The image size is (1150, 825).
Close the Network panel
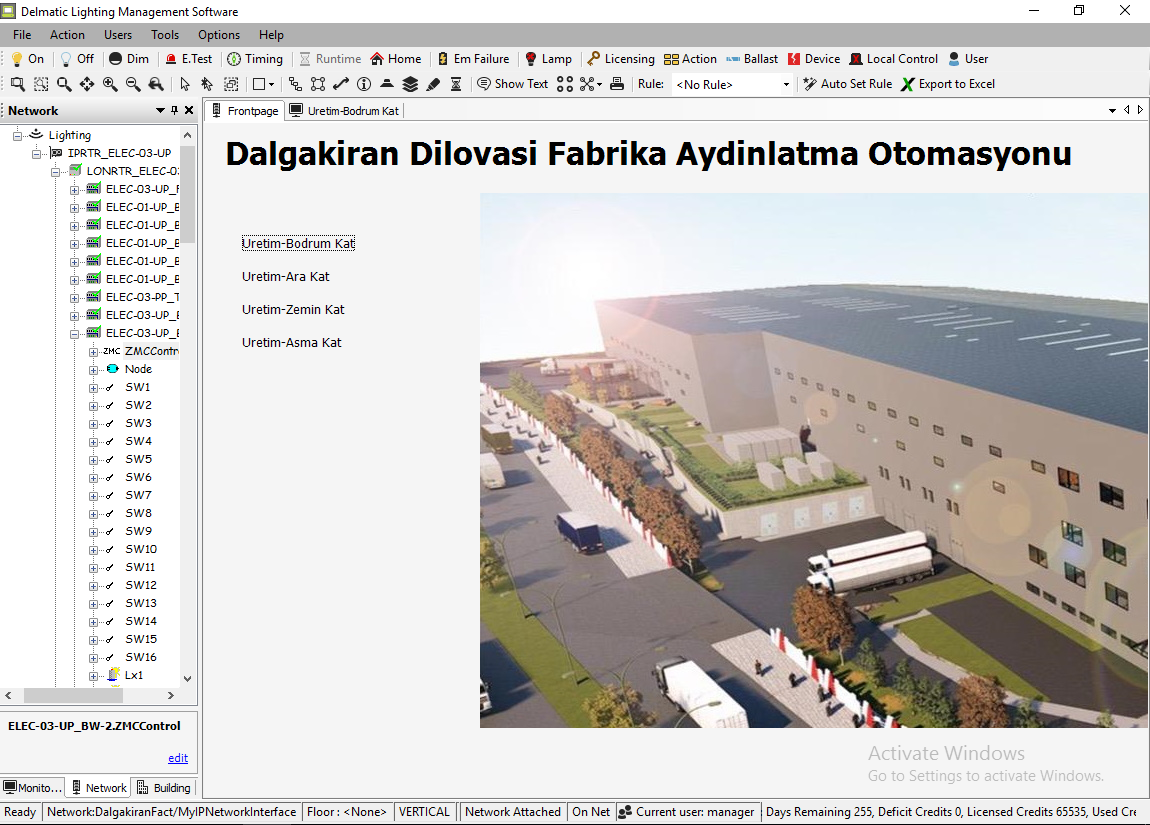[188, 111]
